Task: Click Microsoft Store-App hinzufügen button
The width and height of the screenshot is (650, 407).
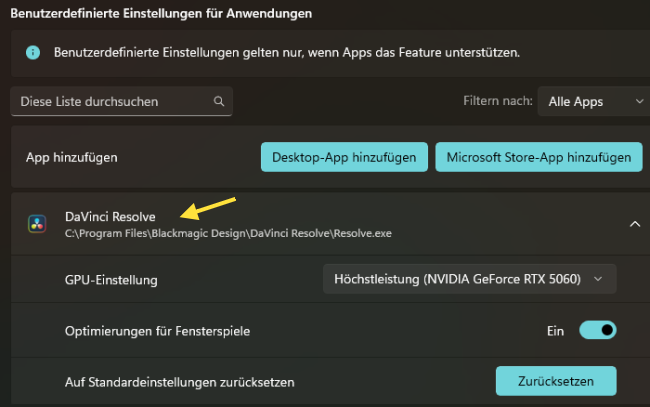Action: tap(538, 157)
